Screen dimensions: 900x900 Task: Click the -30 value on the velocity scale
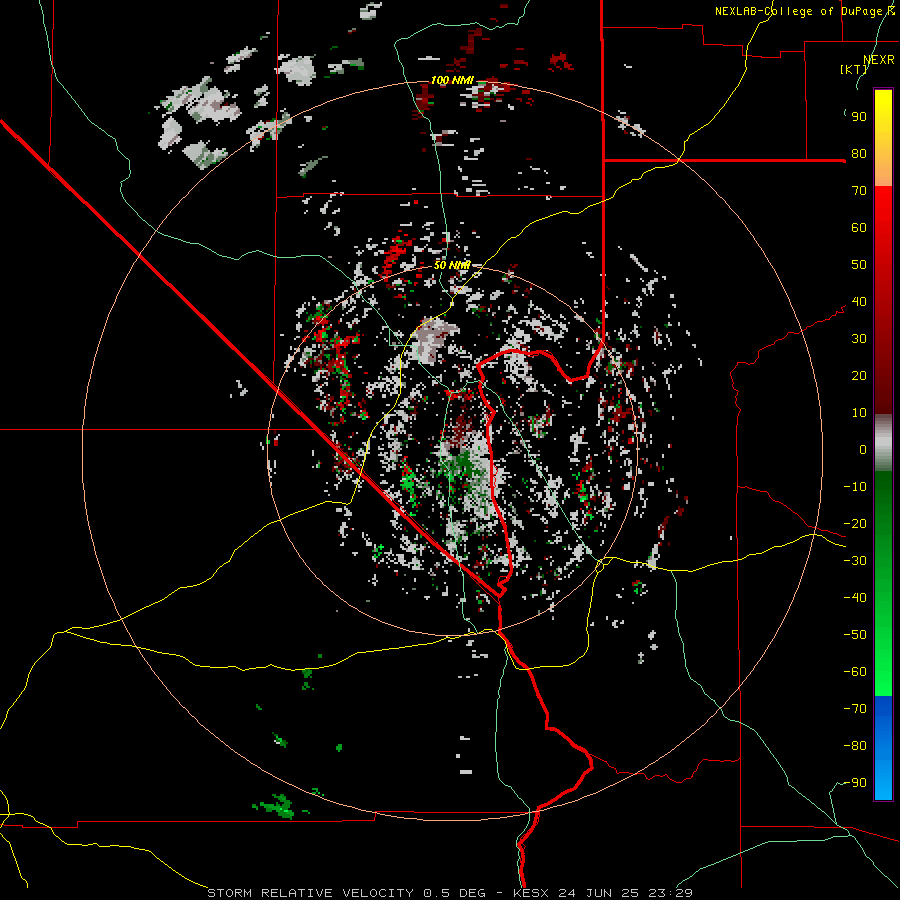coord(855,561)
